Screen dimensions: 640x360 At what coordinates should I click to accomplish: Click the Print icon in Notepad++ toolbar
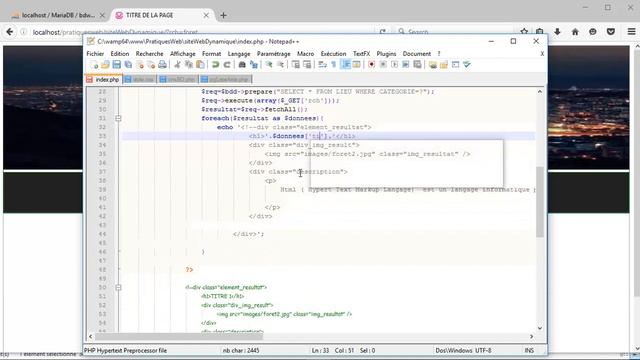162,64
